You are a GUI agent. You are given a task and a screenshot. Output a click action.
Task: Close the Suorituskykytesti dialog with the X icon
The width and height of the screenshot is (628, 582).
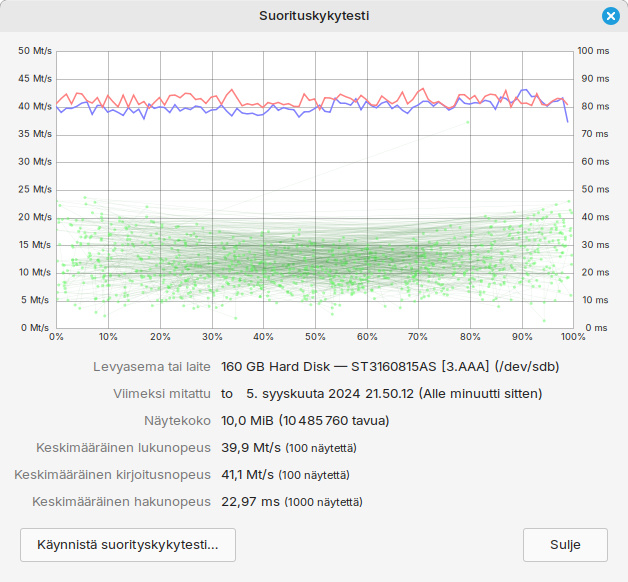click(611, 16)
